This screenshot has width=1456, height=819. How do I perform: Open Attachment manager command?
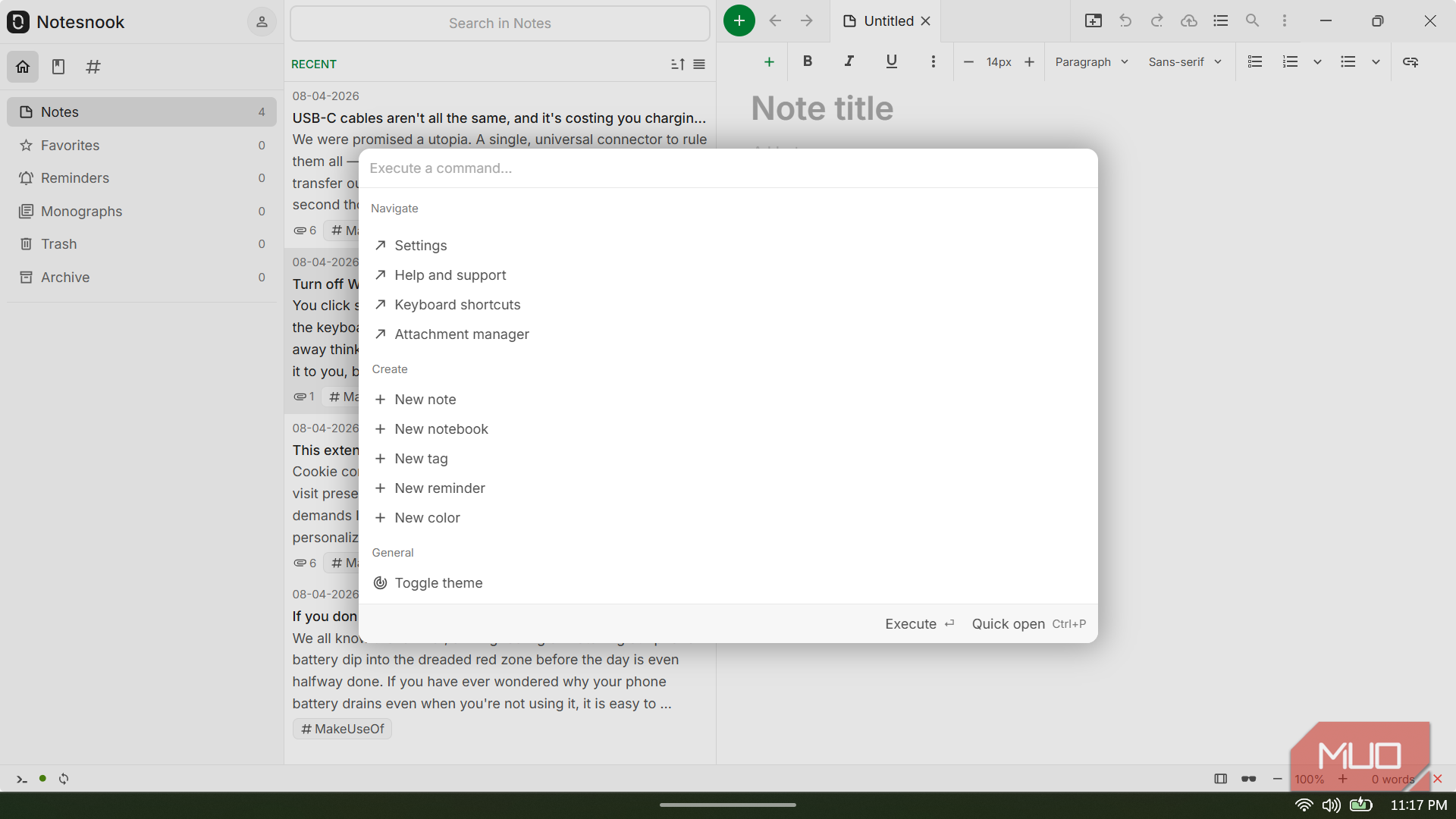click(x=728, y=334)
